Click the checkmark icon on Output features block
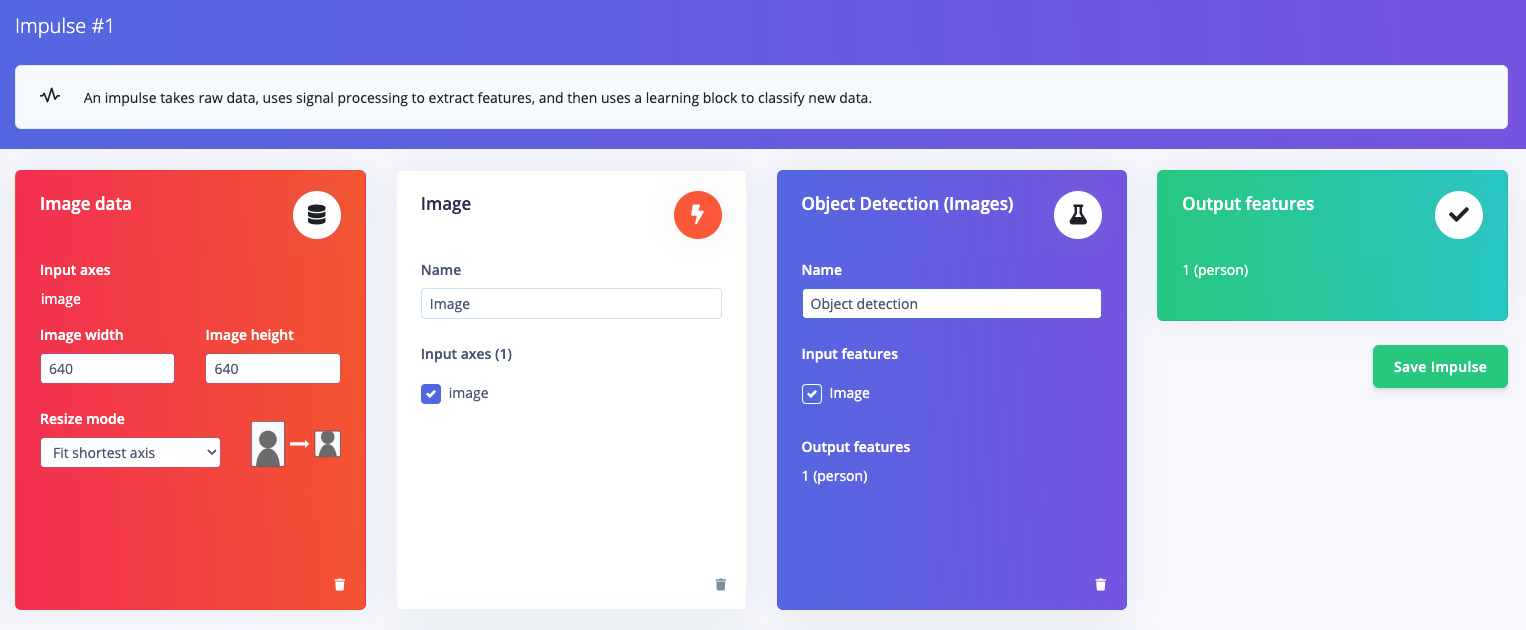Image resolution: width=1526 pixels, height=630 pixels. click(1459, 215)
